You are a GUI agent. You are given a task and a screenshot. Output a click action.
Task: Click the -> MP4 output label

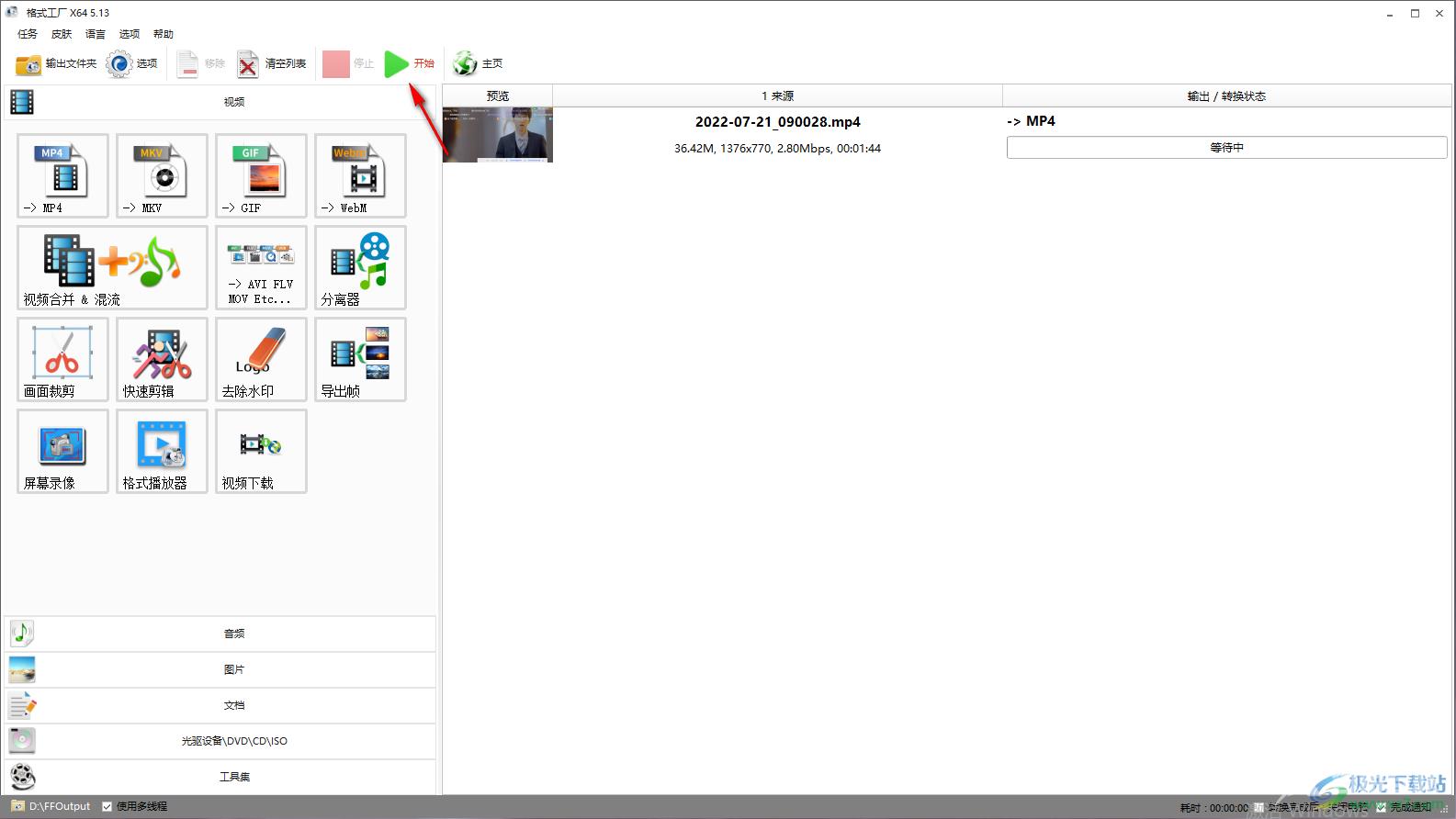1032,121
